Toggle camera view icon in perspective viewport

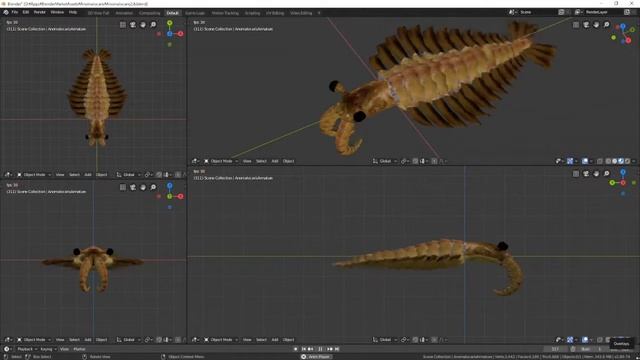point(586,25)
